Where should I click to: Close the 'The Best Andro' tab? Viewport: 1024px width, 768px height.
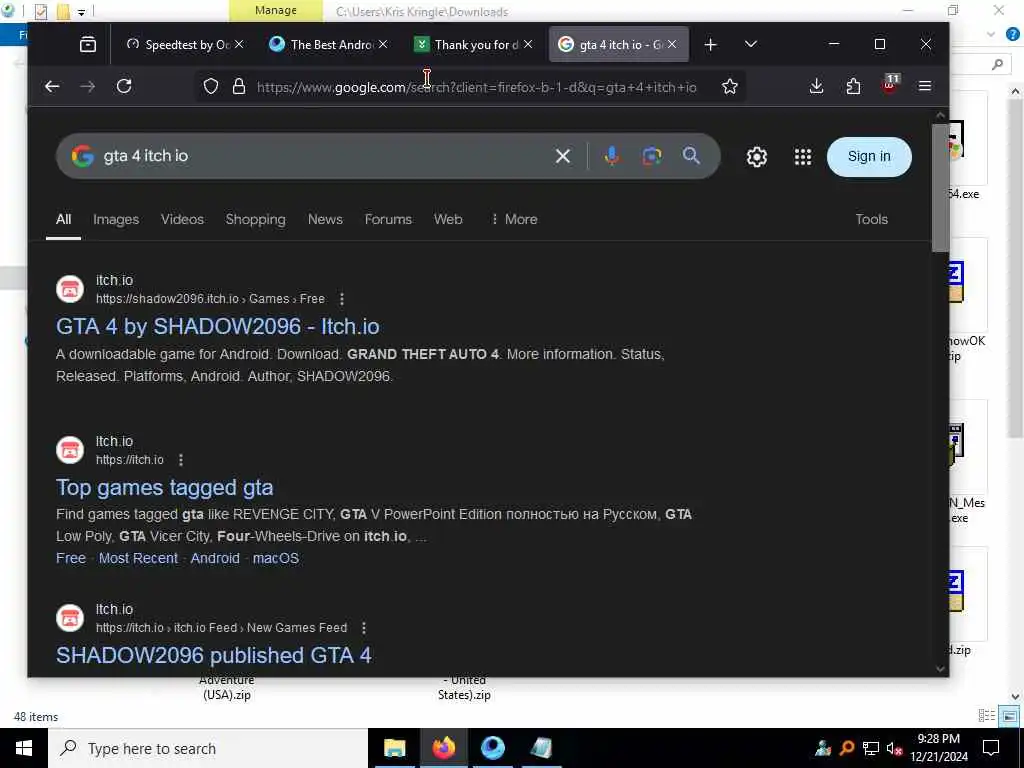[x=383, y=44]
